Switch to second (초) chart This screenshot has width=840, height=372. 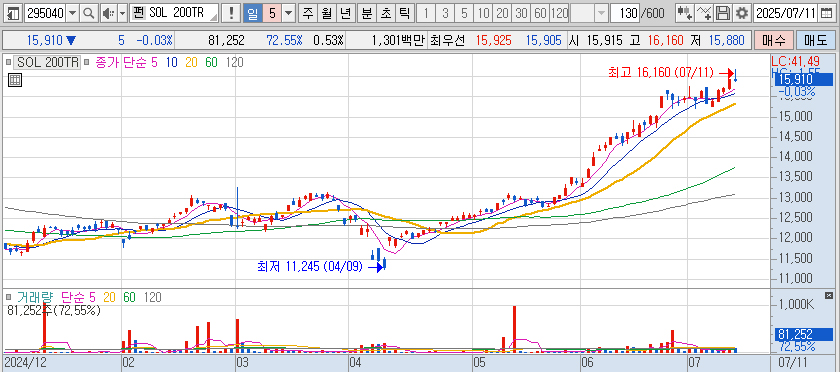[385, 13]
